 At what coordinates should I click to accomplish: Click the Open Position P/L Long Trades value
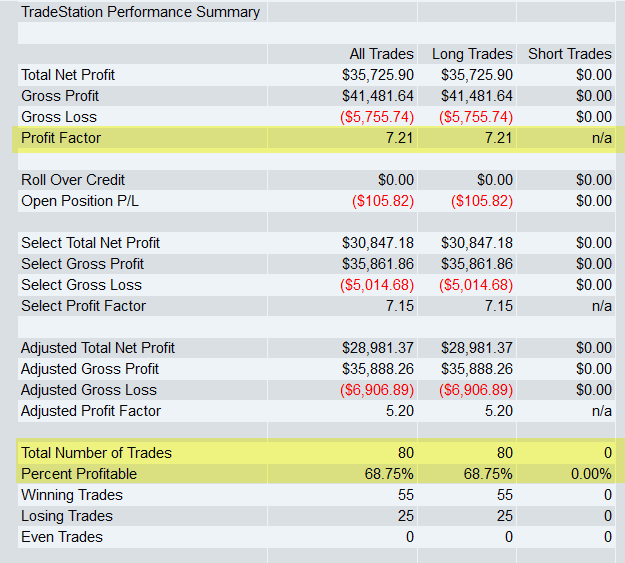482,201
